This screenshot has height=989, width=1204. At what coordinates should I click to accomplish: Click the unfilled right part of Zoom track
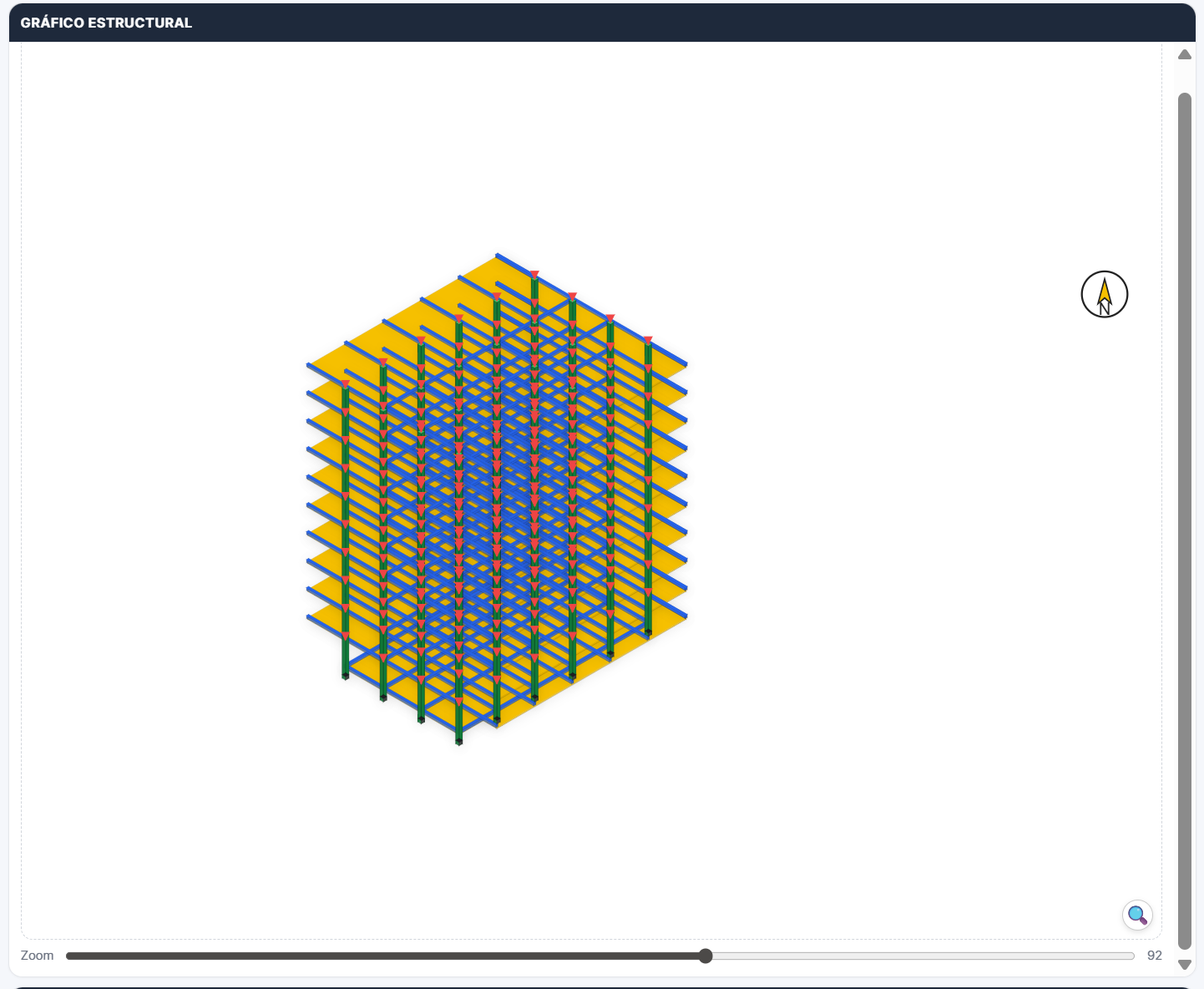pyautogui.click(x=918, y=956)
